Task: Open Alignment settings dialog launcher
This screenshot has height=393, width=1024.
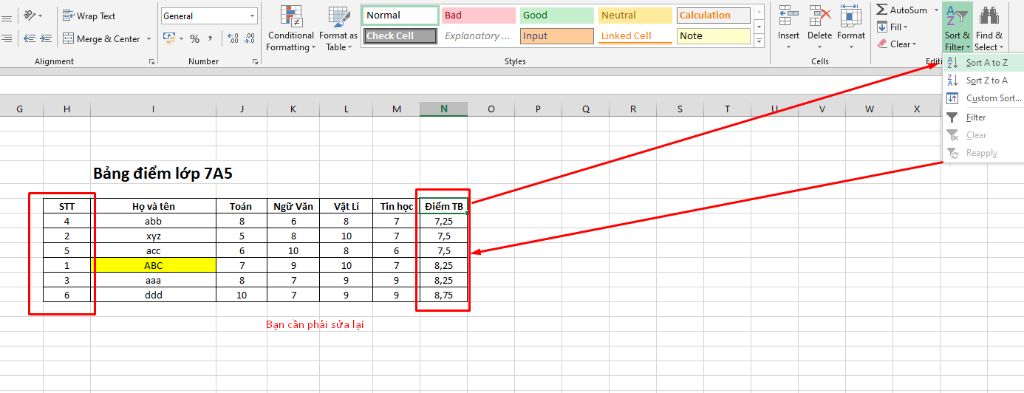Action: (x=152, y=61)
